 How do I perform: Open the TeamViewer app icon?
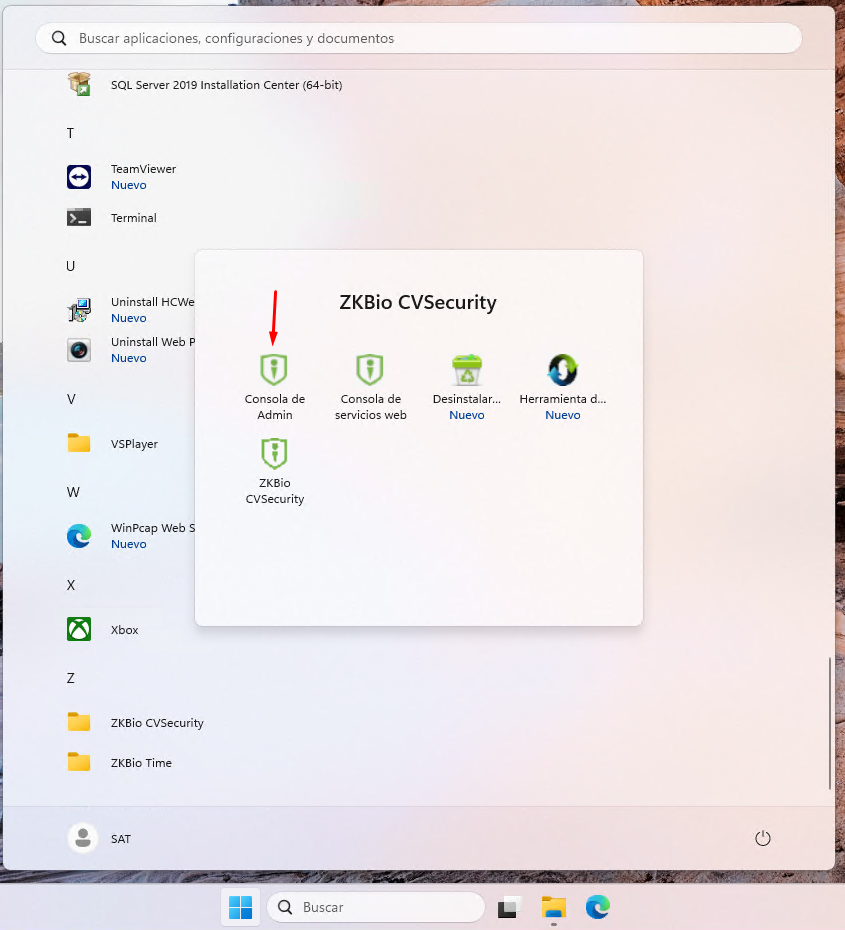(79, 177)
